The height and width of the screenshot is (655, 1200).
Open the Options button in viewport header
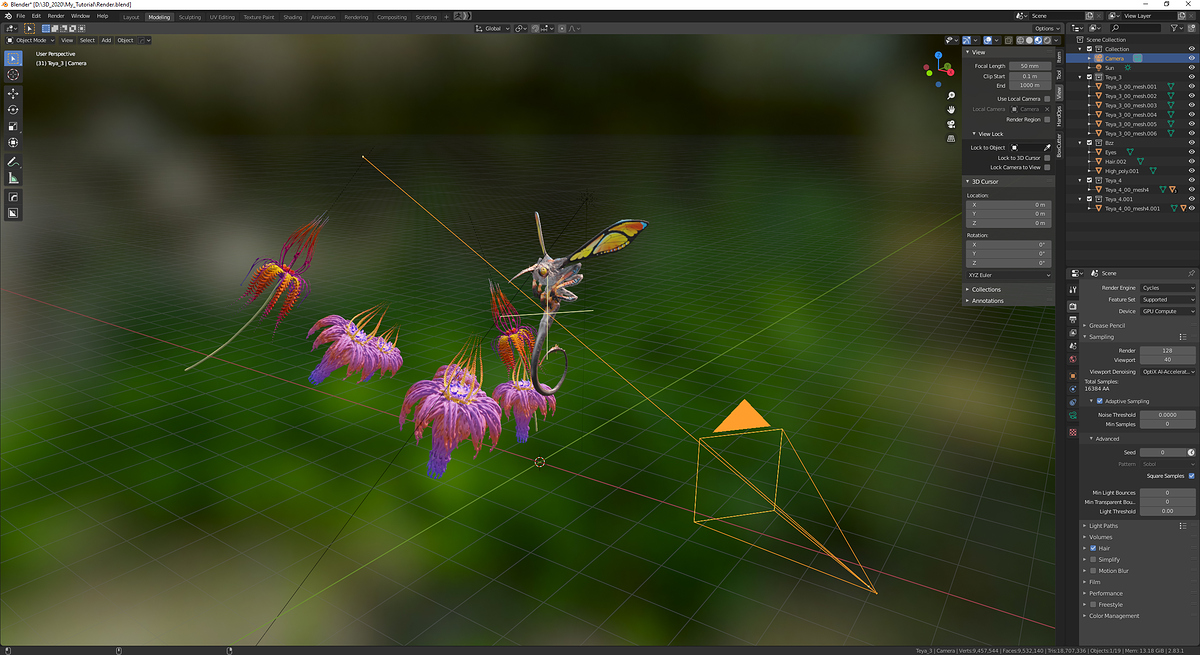1046,28
